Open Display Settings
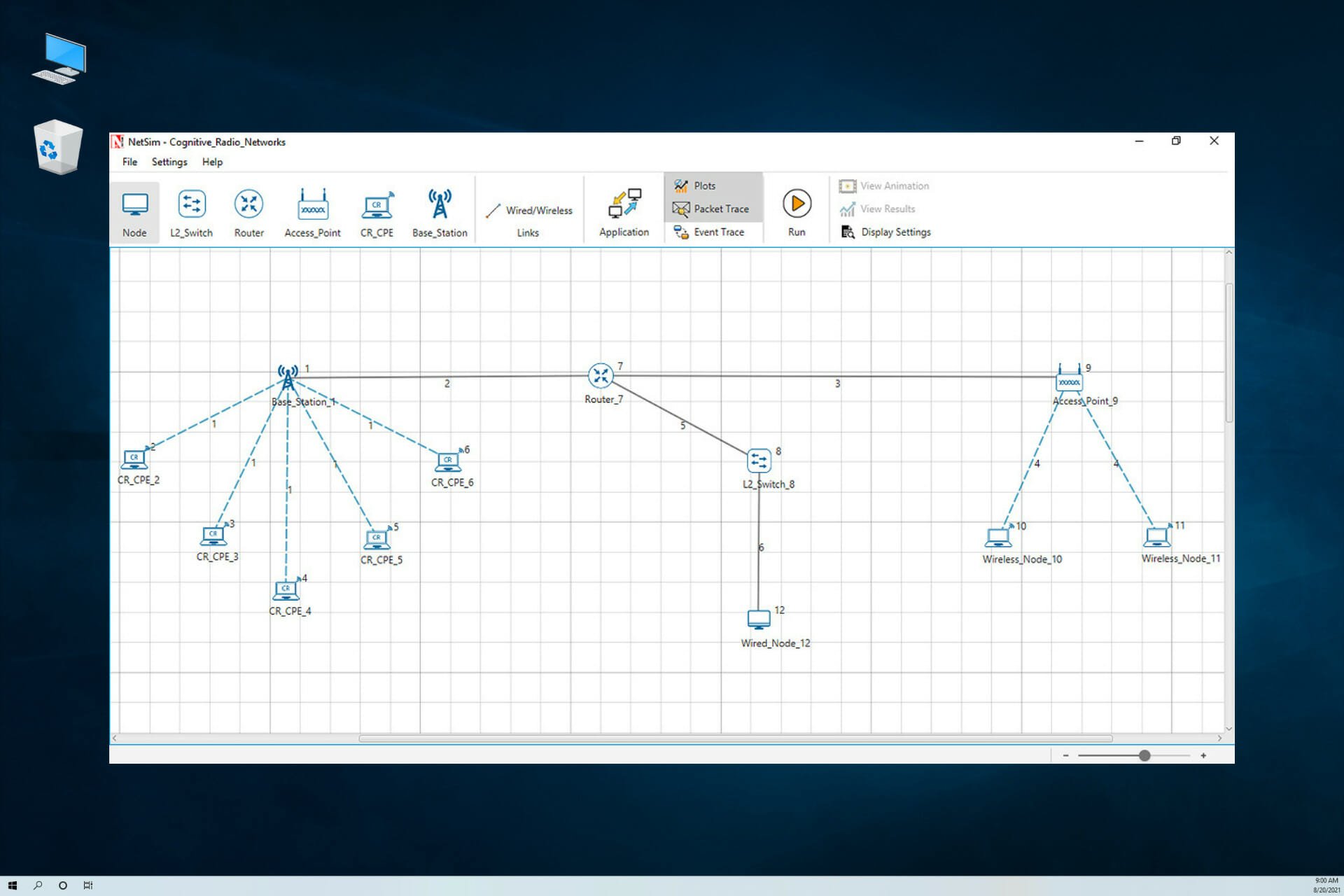This screenshot has width=1344, height=896. 886,232
